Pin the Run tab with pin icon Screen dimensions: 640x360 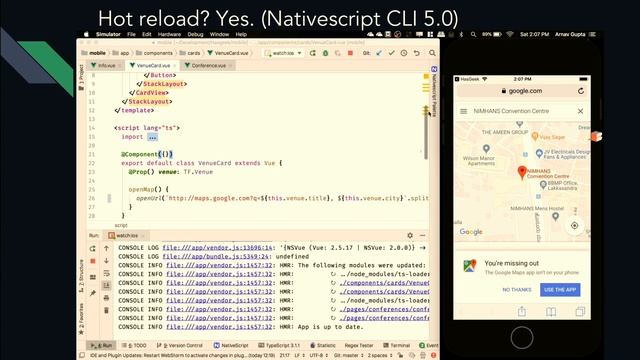coord(93,293)
